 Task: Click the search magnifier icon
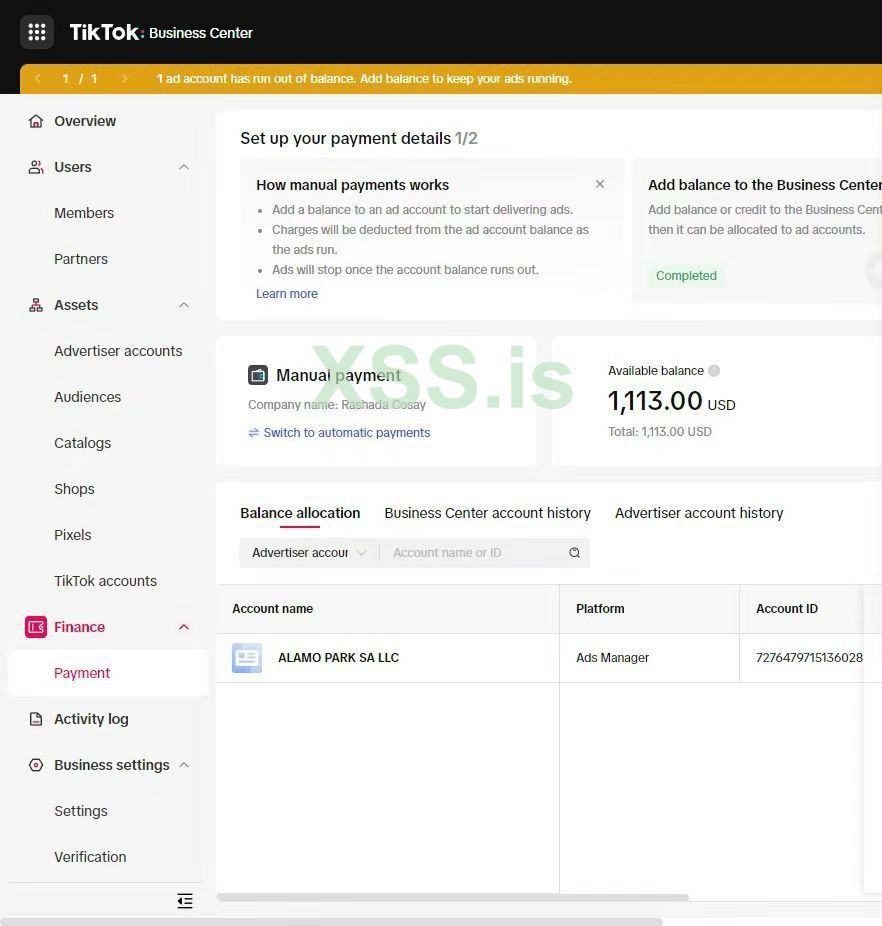574,553
